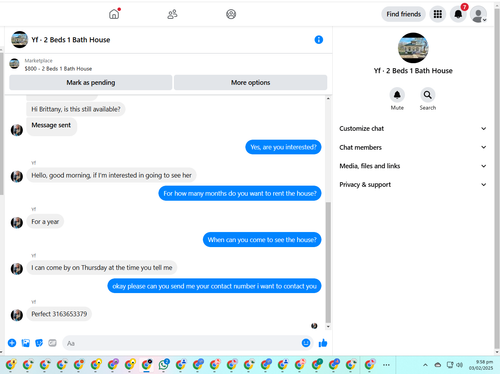Choose a GIF icon in composer
The height and width of the screenshot is (374, 500).
(52, 343)
